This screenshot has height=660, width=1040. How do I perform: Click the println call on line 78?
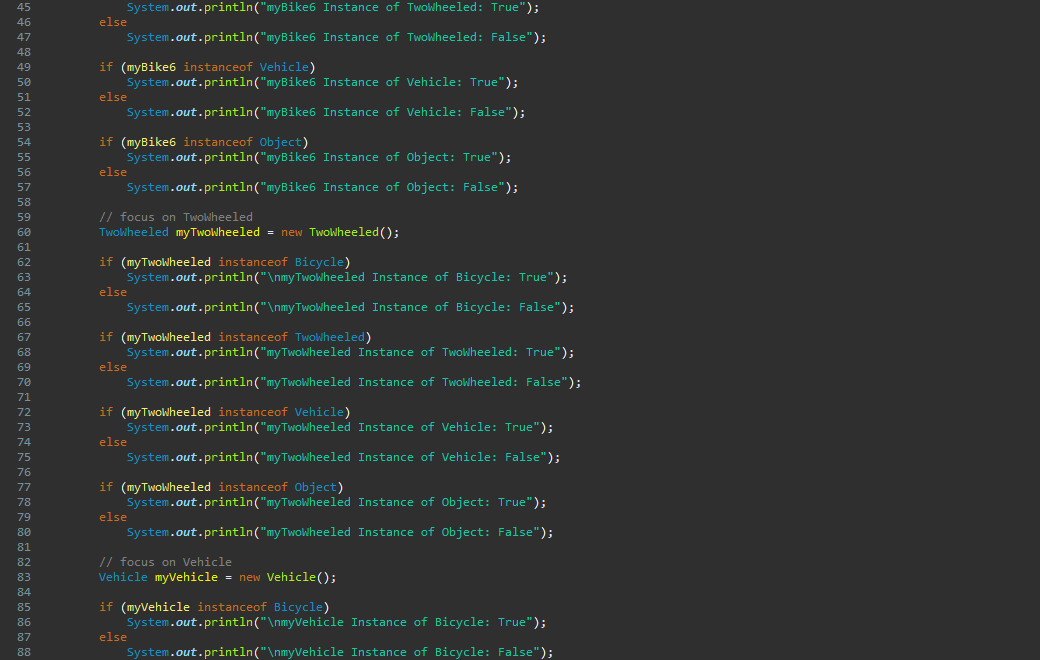231,501
